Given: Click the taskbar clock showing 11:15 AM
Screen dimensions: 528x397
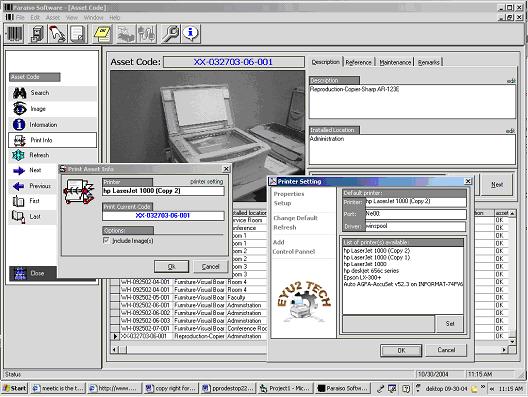Looking at the screenshot, I should tap(510, 389).
